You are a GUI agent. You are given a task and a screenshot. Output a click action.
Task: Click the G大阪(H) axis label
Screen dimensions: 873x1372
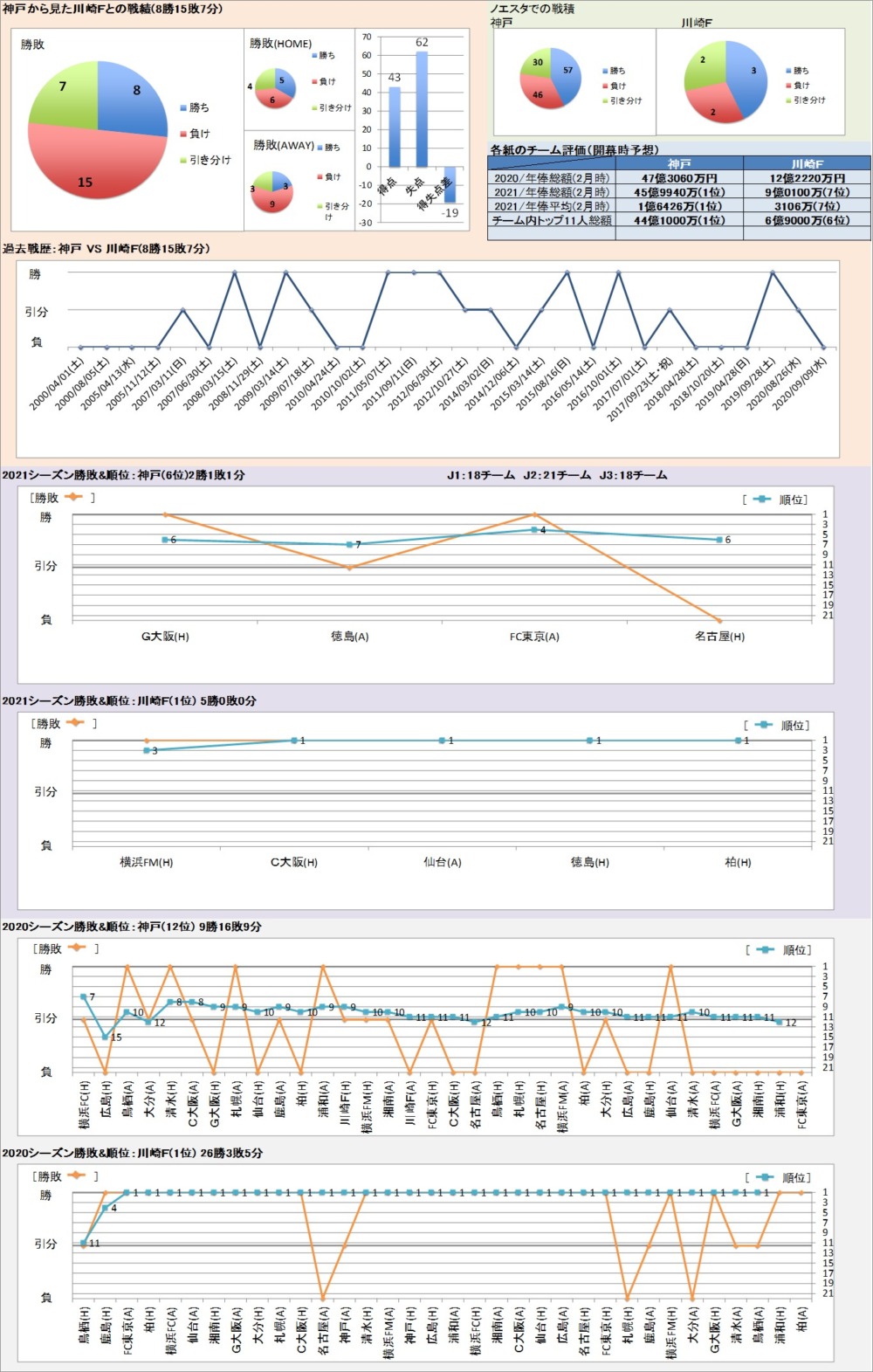point(165,637)
